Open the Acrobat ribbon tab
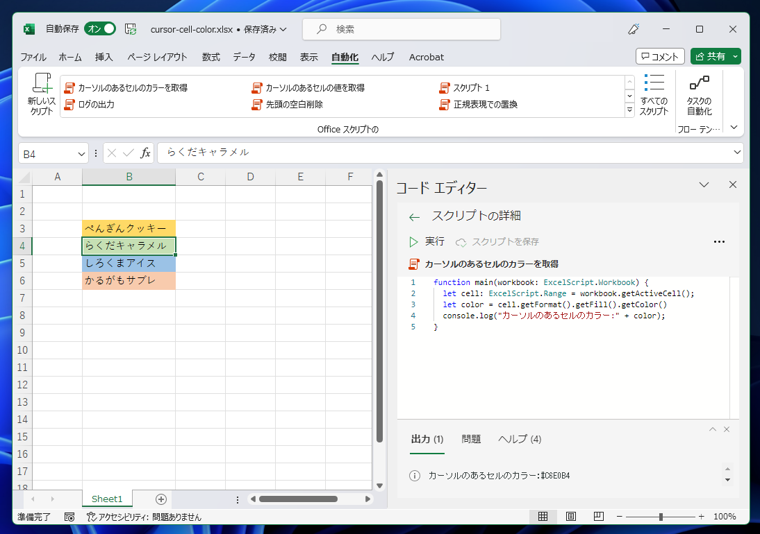This screenshot has height=534, width=760. click(426, 57)
